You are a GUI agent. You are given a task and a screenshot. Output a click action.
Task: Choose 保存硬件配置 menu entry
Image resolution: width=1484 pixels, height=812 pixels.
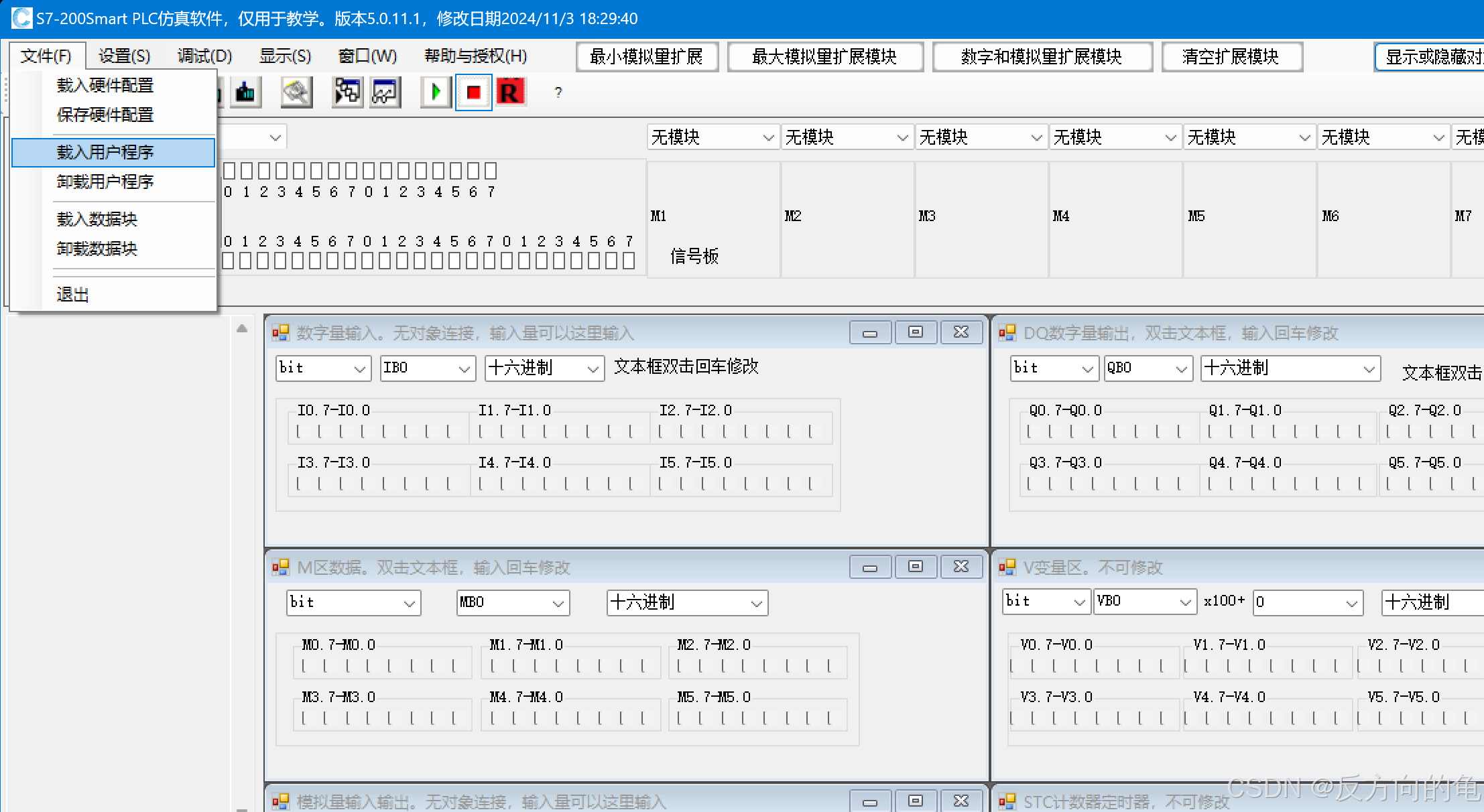105,115
